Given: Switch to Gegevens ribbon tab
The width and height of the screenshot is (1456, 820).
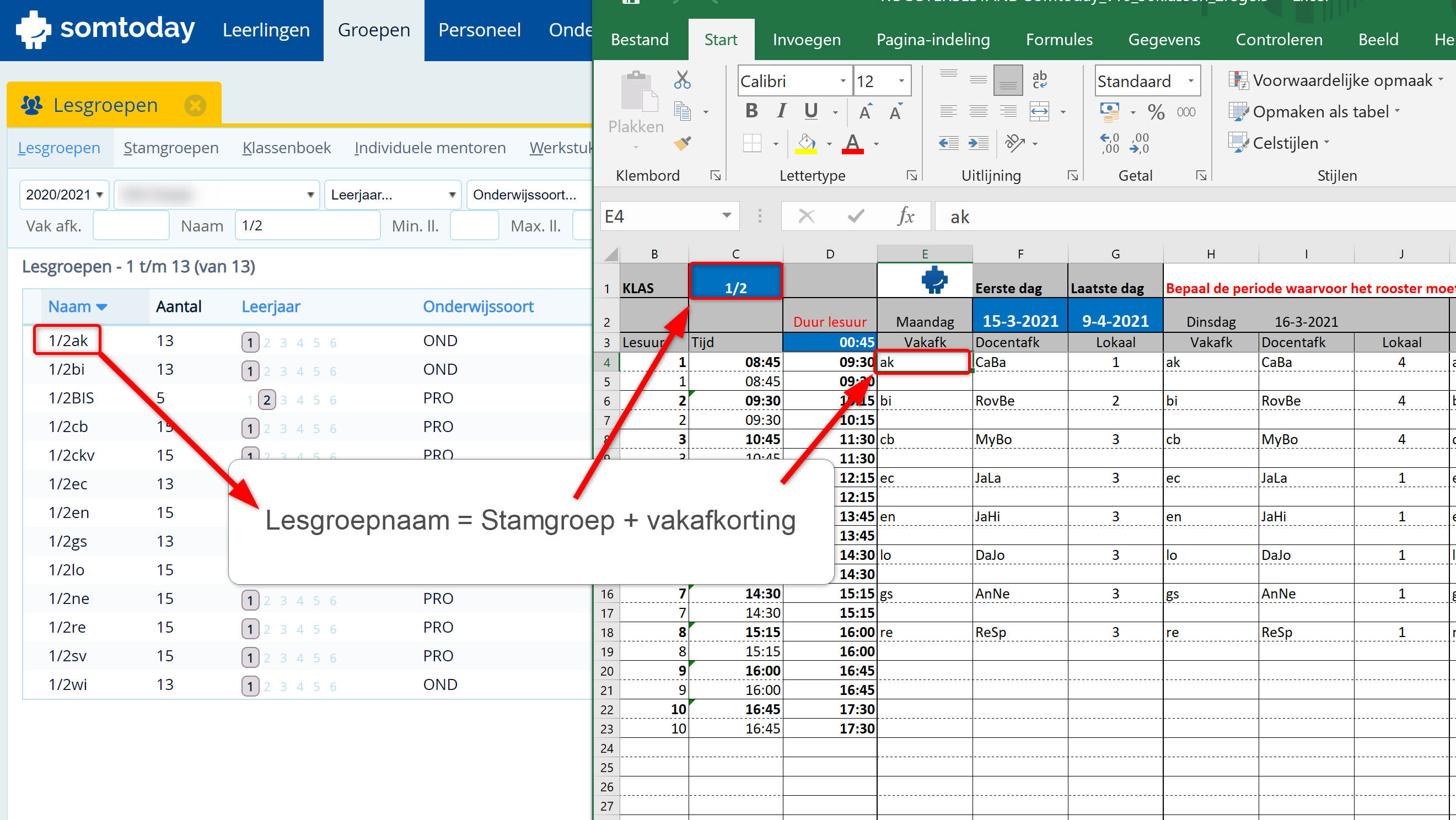Looking at the screenshot, I should click(x=1164, y=39).
